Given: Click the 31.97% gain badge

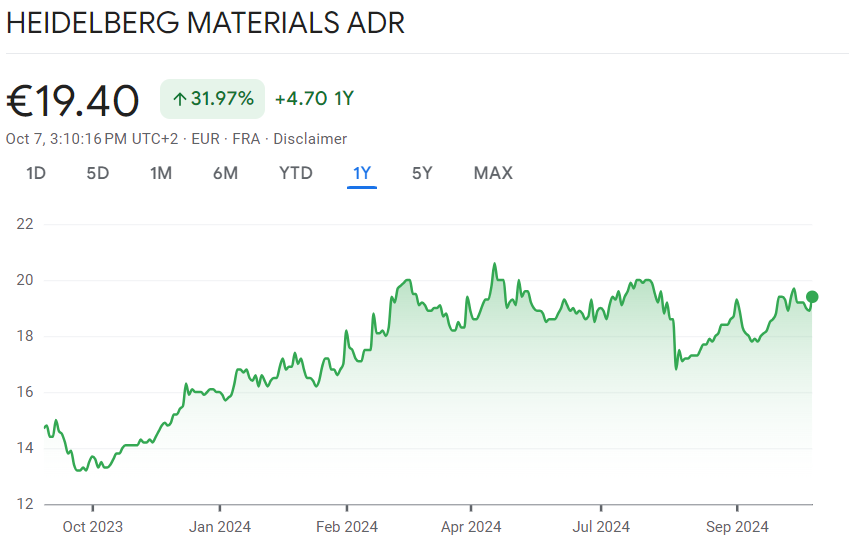Looking at the screenshot, I should 212,99.
